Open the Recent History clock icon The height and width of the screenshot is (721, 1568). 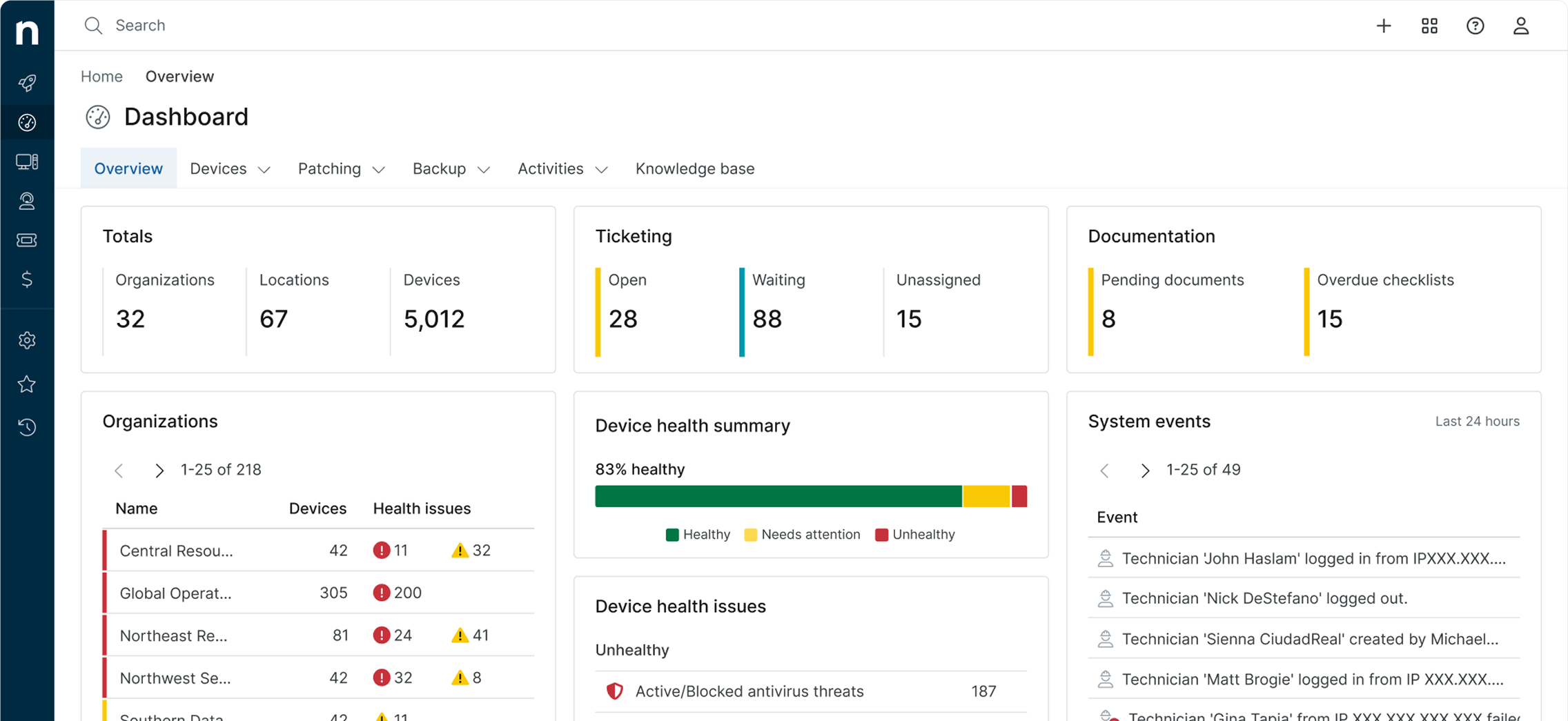point(26,428)
